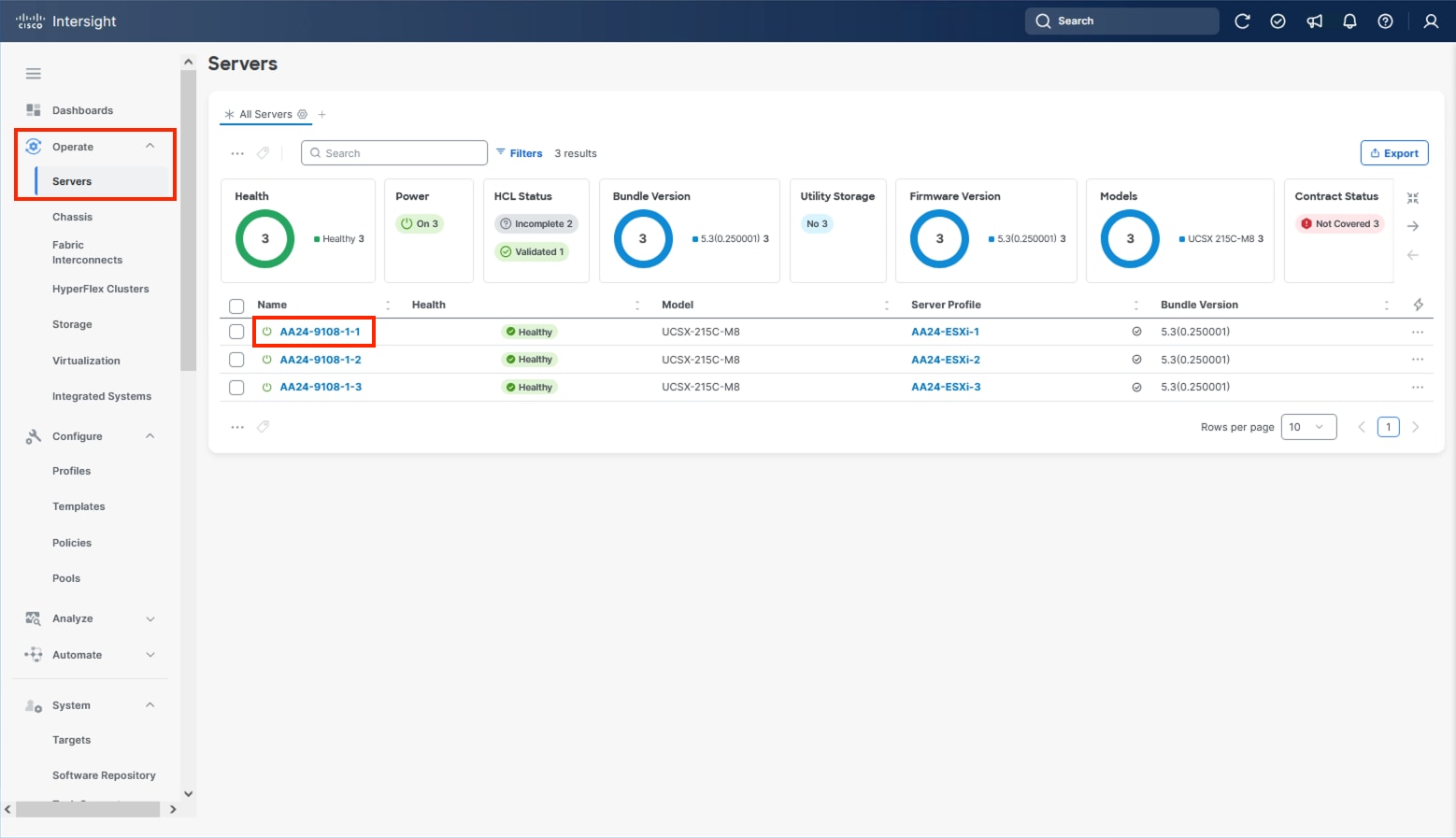Image resolution: width=1456 pixels, height=838 pixels.
Task: Open the Rows per page dropdown
Action: [x=1308, y=427]
